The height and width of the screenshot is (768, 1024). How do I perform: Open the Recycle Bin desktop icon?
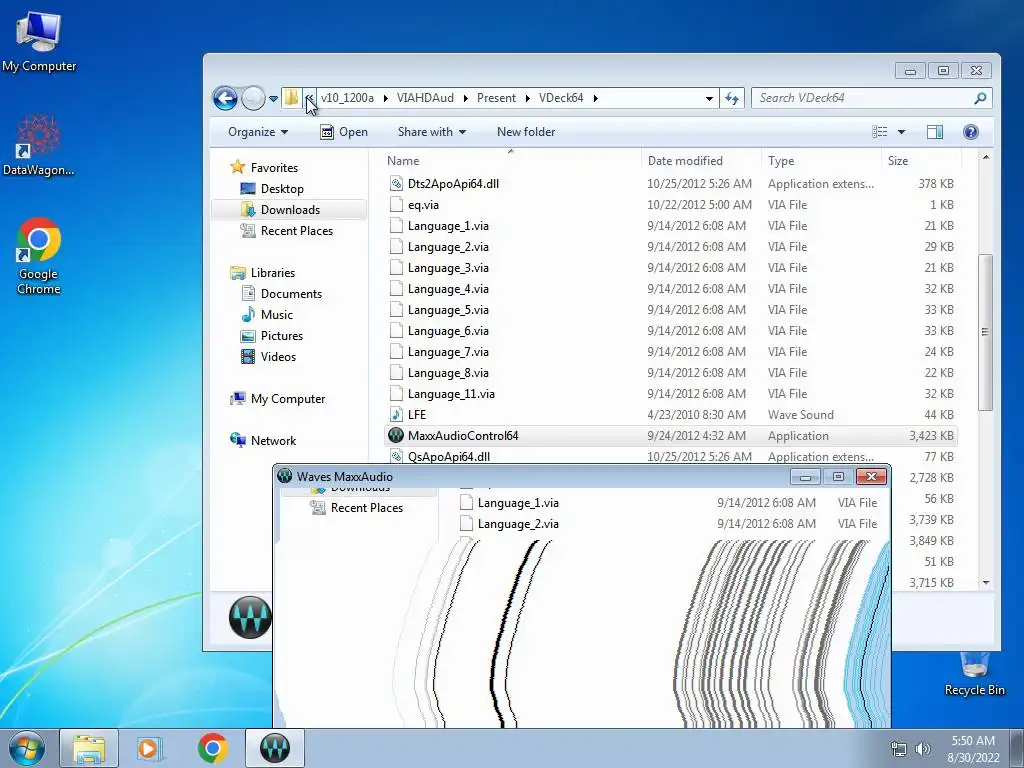tap(974, 674)
